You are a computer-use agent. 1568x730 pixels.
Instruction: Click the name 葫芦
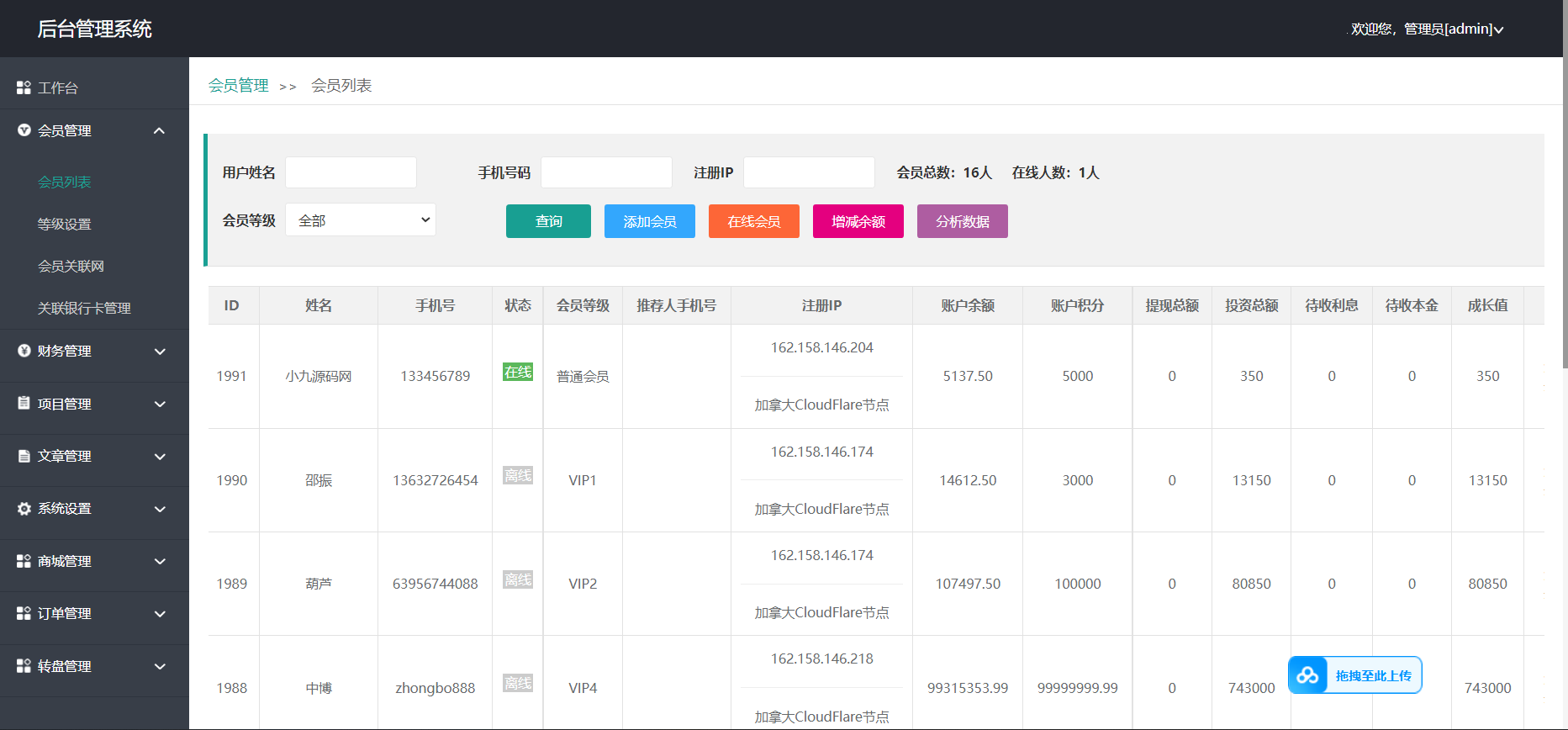pyautogui.click(x=319, y=584)
